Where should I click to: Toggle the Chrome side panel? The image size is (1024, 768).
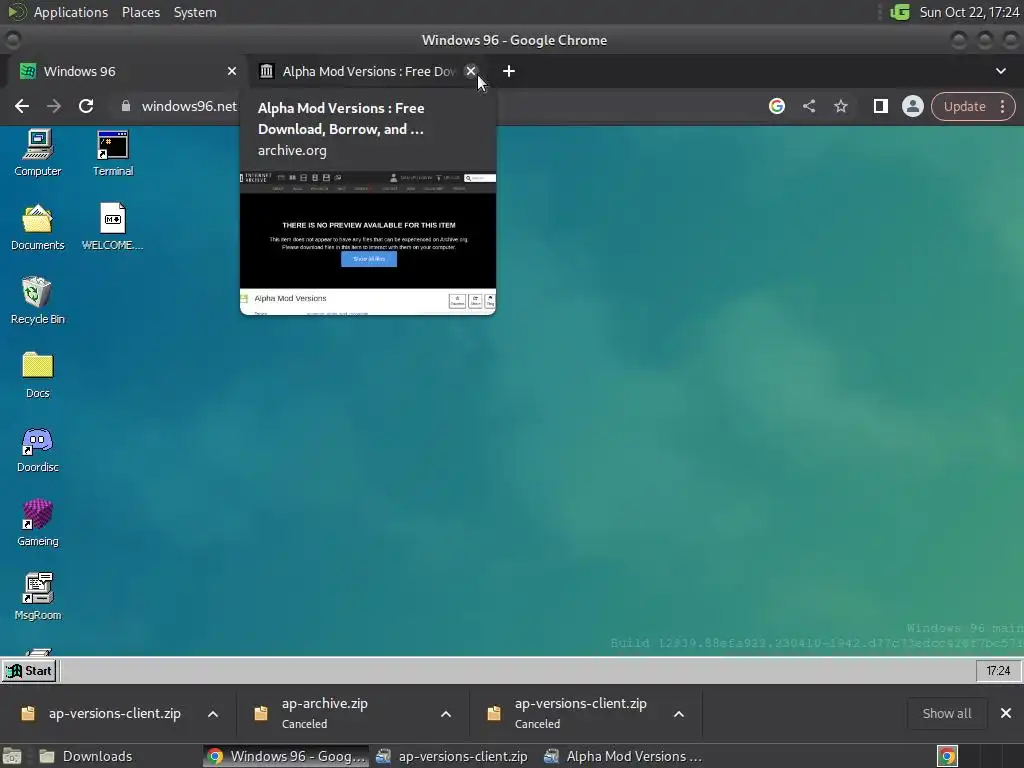point(880,106)
